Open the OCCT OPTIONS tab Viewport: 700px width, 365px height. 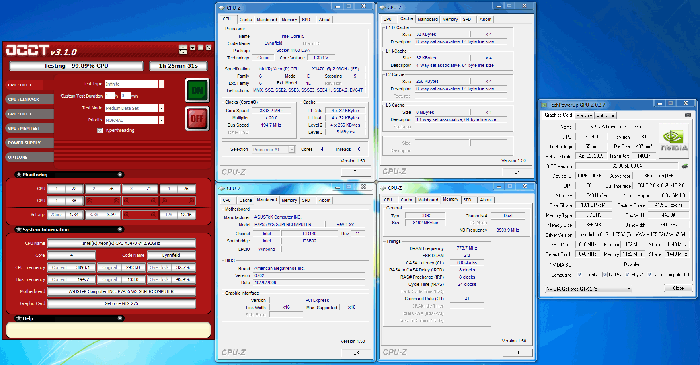29,157
